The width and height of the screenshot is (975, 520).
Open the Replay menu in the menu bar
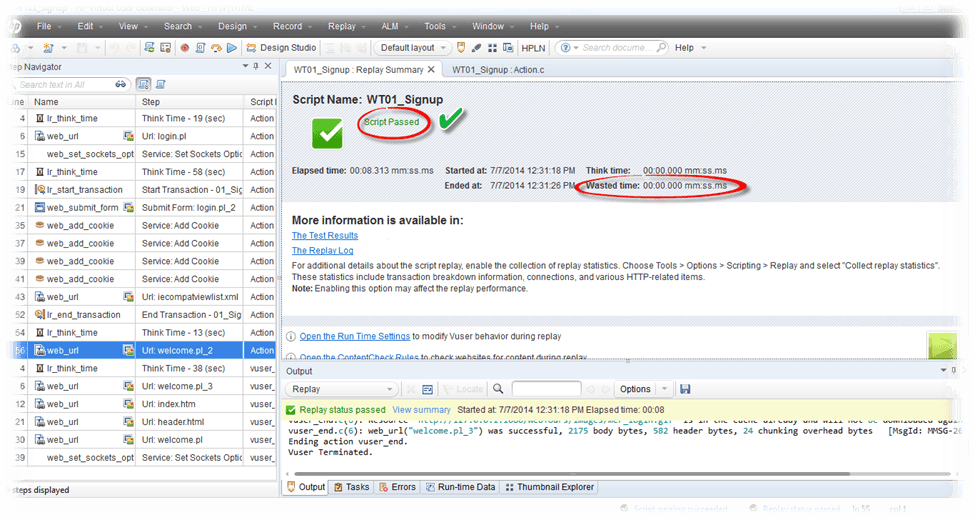click(x=341, y=26)
